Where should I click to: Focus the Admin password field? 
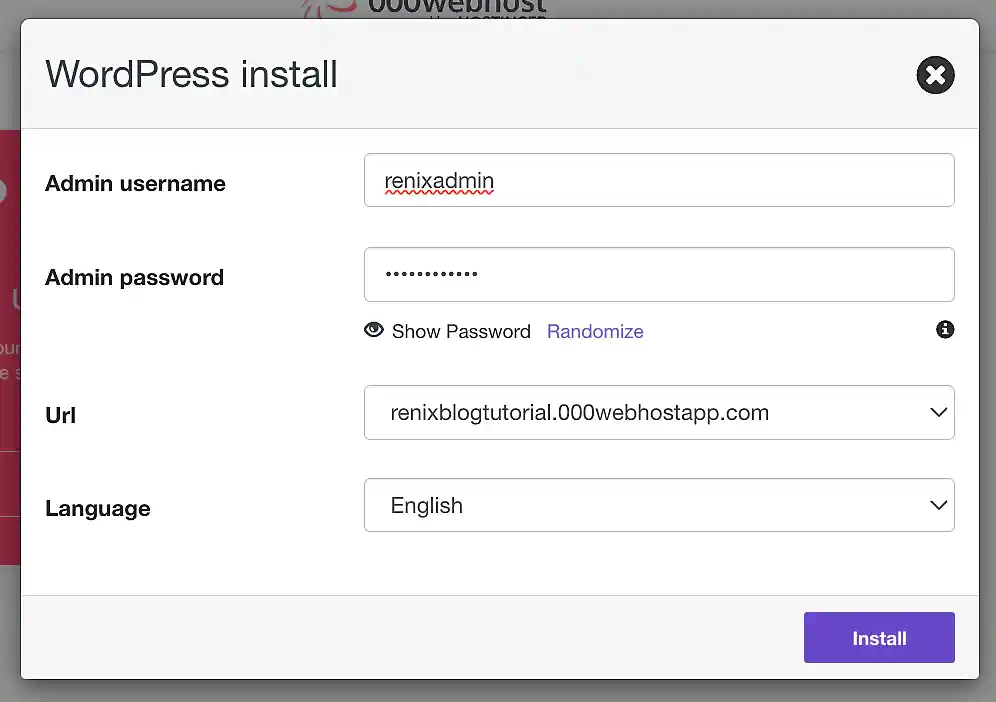coord(659,274)
